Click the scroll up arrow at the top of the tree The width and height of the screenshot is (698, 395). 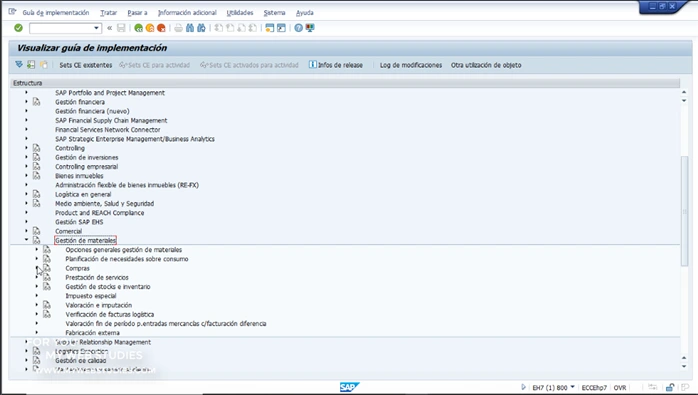coord(684,92)
